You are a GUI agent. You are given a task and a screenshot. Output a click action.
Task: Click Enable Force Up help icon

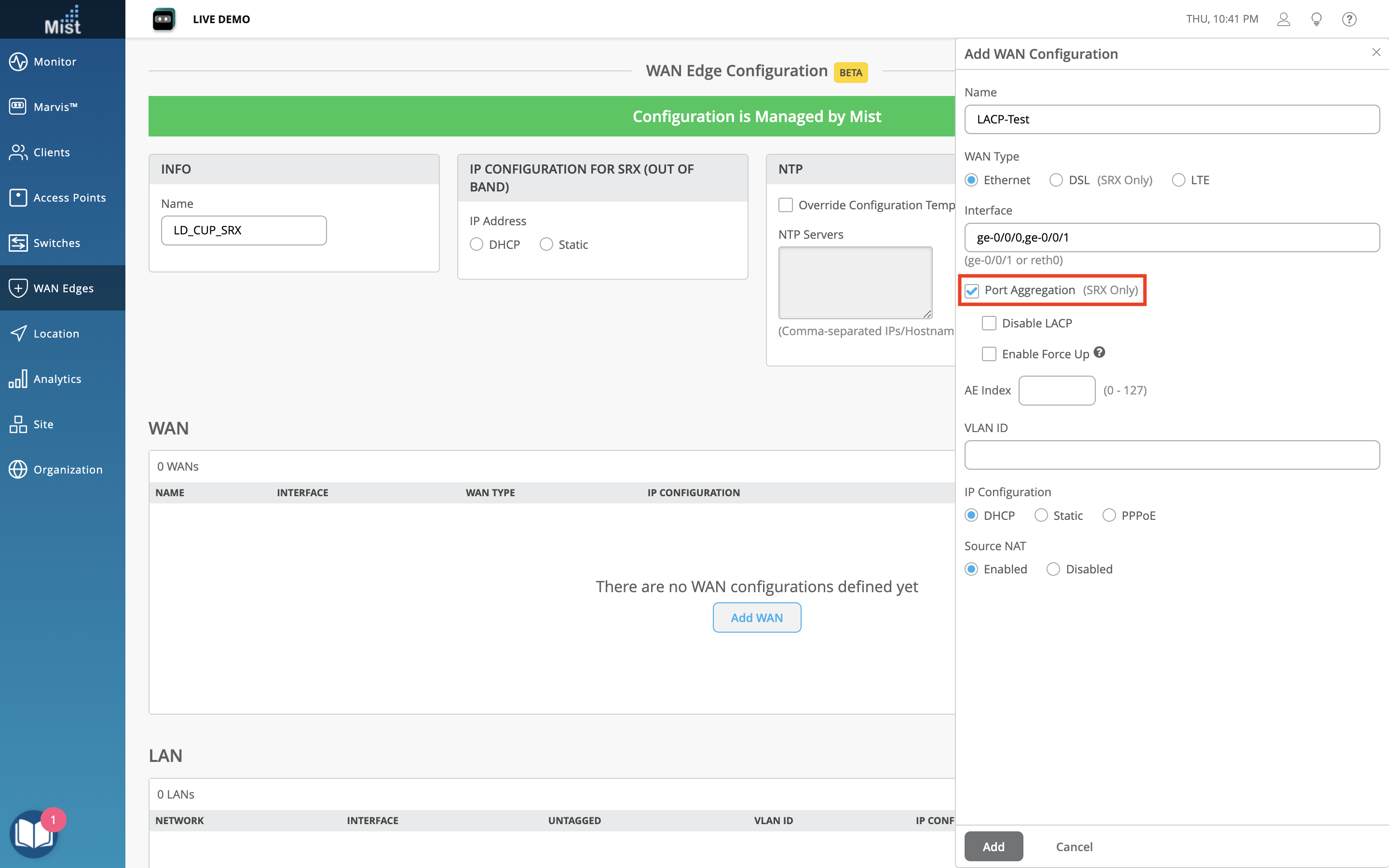coord(1099,353)
